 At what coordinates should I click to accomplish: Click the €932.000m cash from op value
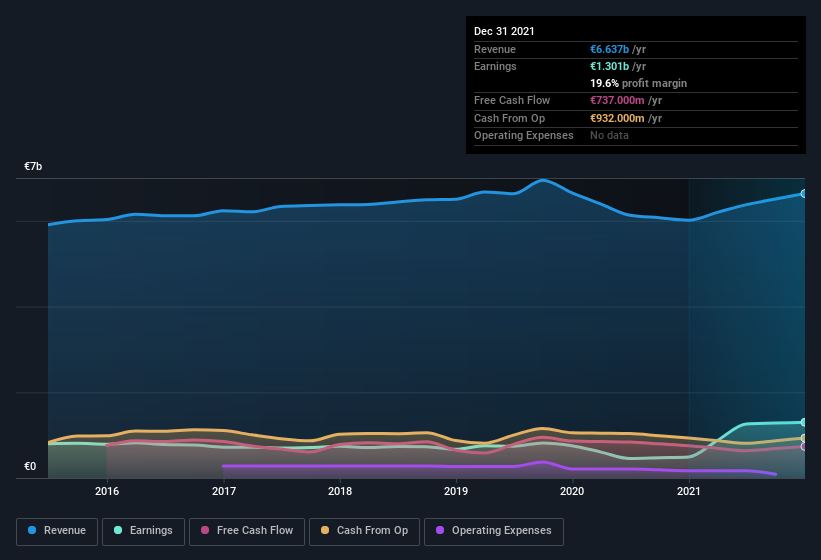click(x=617, y=118)
